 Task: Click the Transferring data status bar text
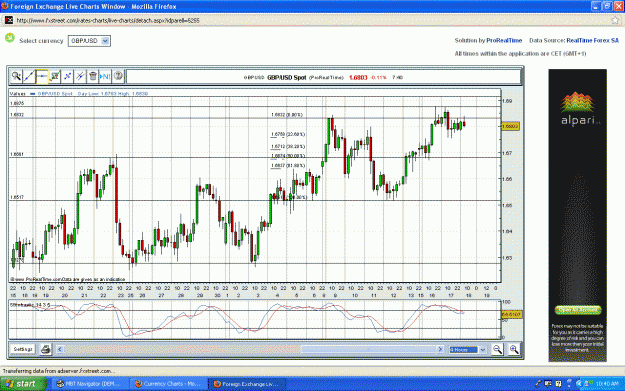tap(58, 371)
